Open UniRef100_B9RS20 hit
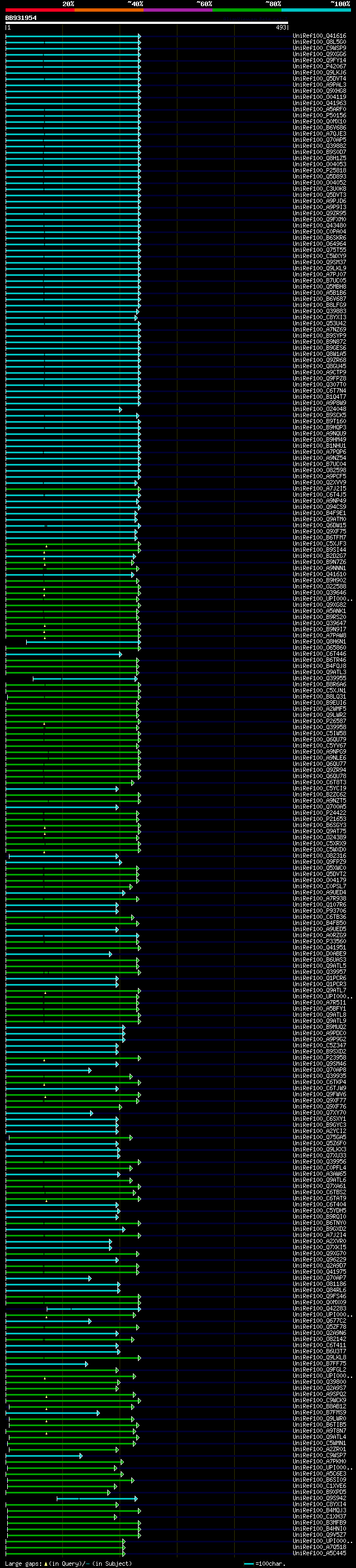This screenshot has height=1568, width=356. (x=319, y=617)
